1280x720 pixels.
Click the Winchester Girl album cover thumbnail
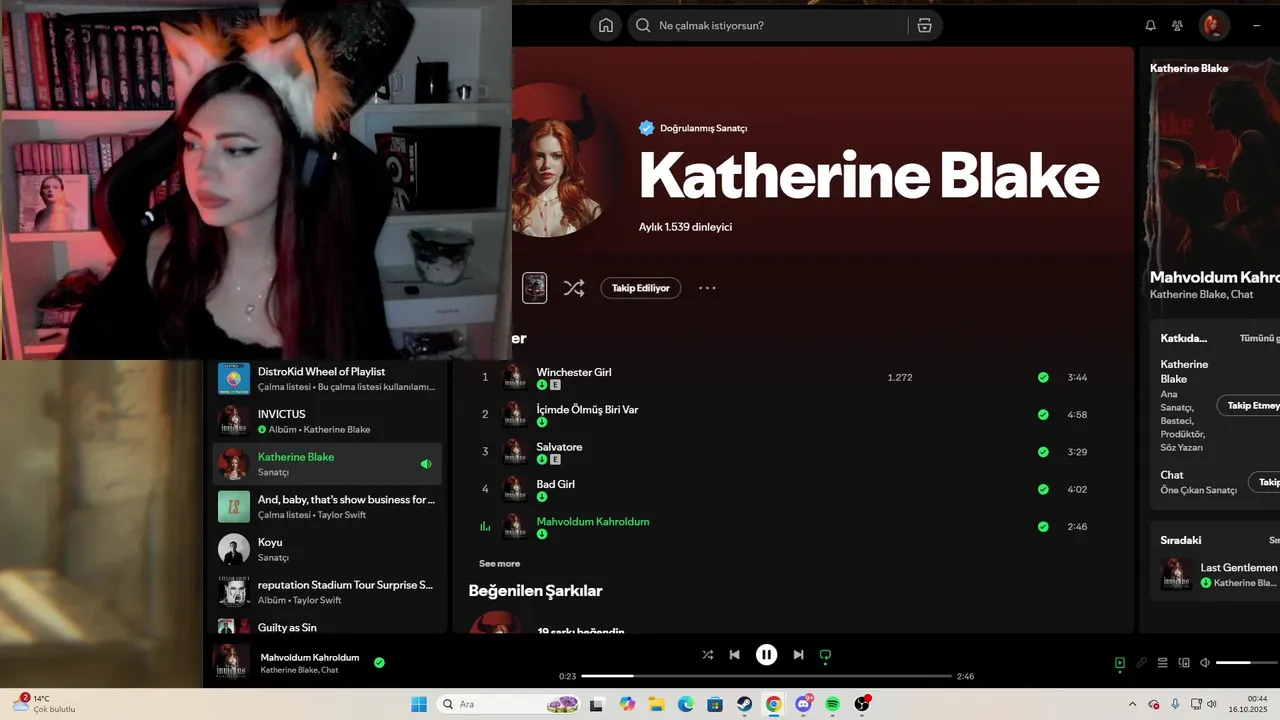pyautogui.click(x=514, y=377)
